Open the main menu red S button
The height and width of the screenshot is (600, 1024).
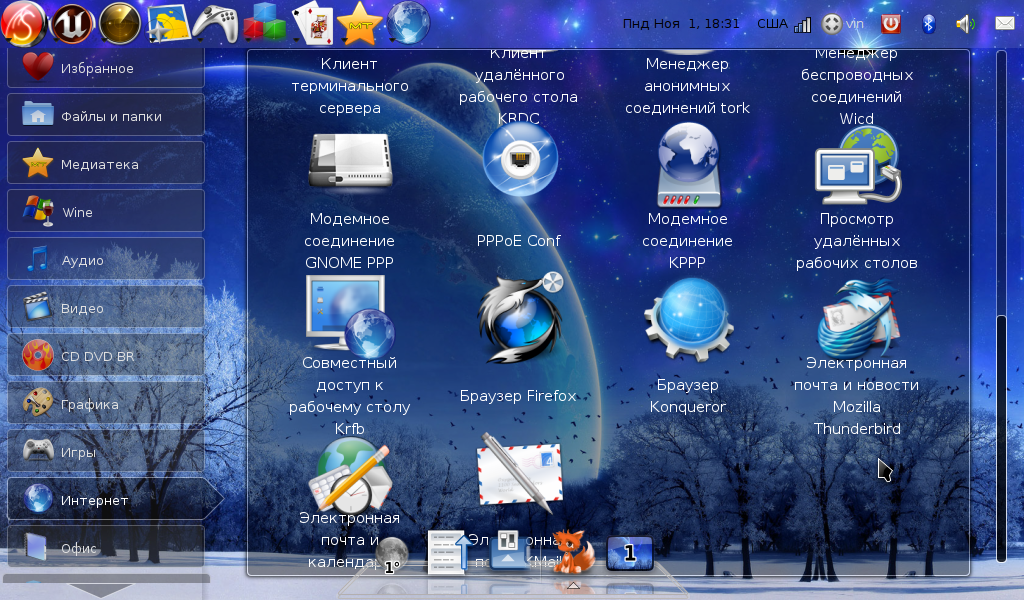24,22
